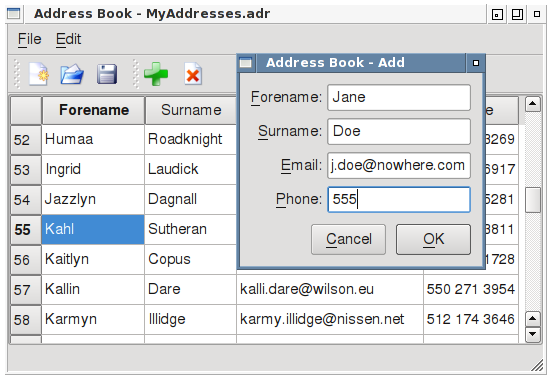Select the kalli.dare@wilson.eu email cell
Image resolution: width=547 pixels, height=378 pixels.
(330, 289)
